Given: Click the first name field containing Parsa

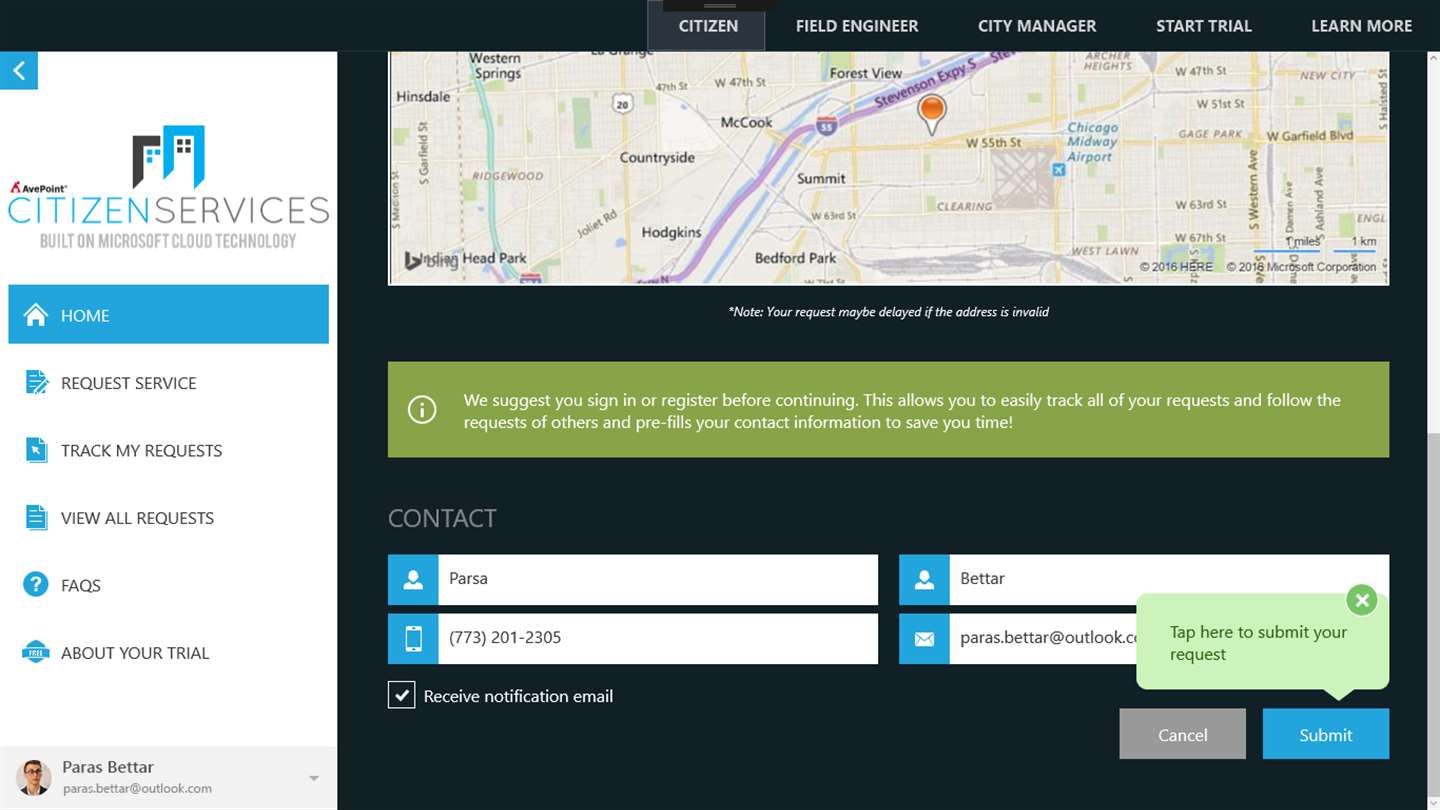Looking at the screenshot, I should (x=658, y=580).
